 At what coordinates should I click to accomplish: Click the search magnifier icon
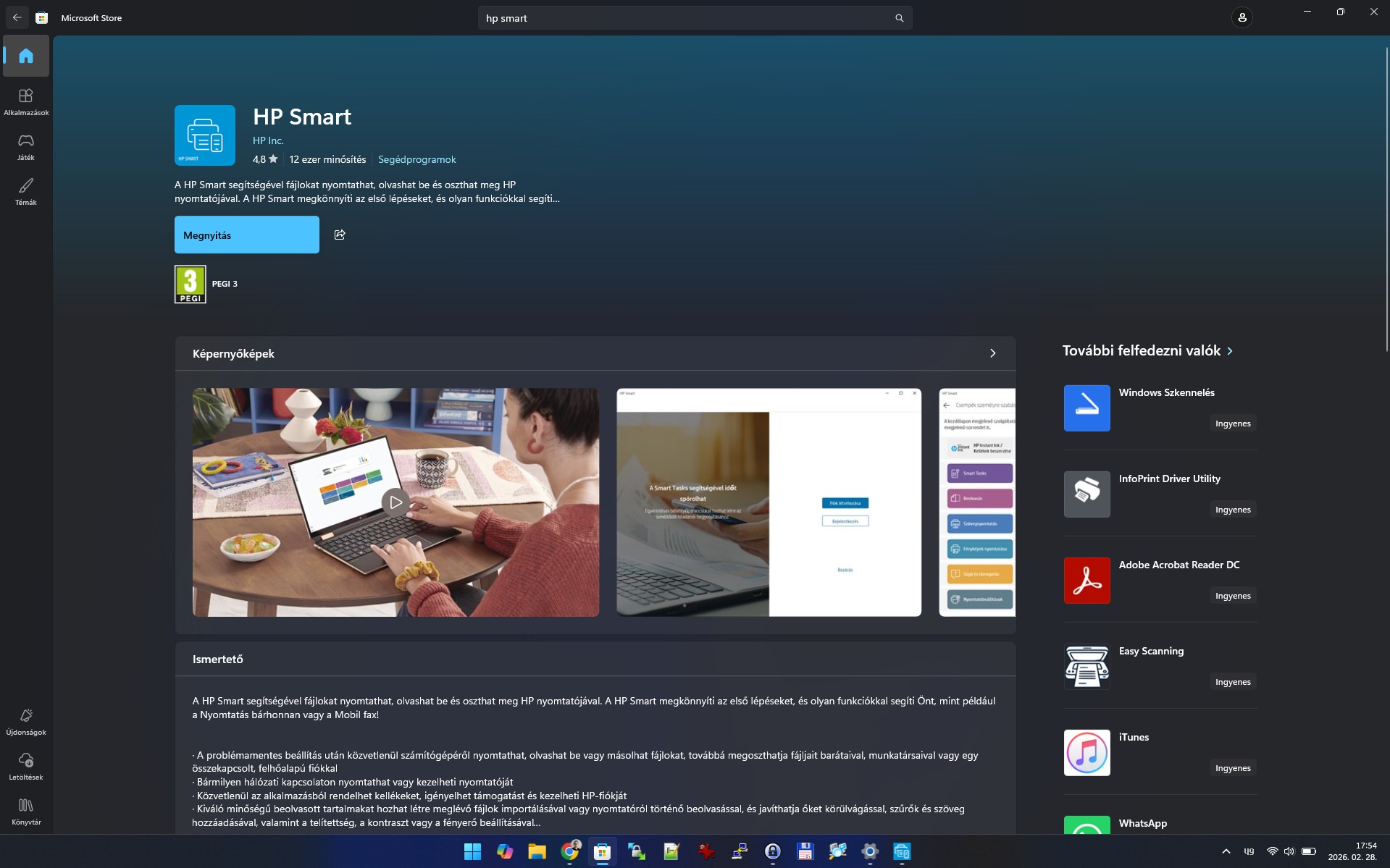[x=899, y=18]
